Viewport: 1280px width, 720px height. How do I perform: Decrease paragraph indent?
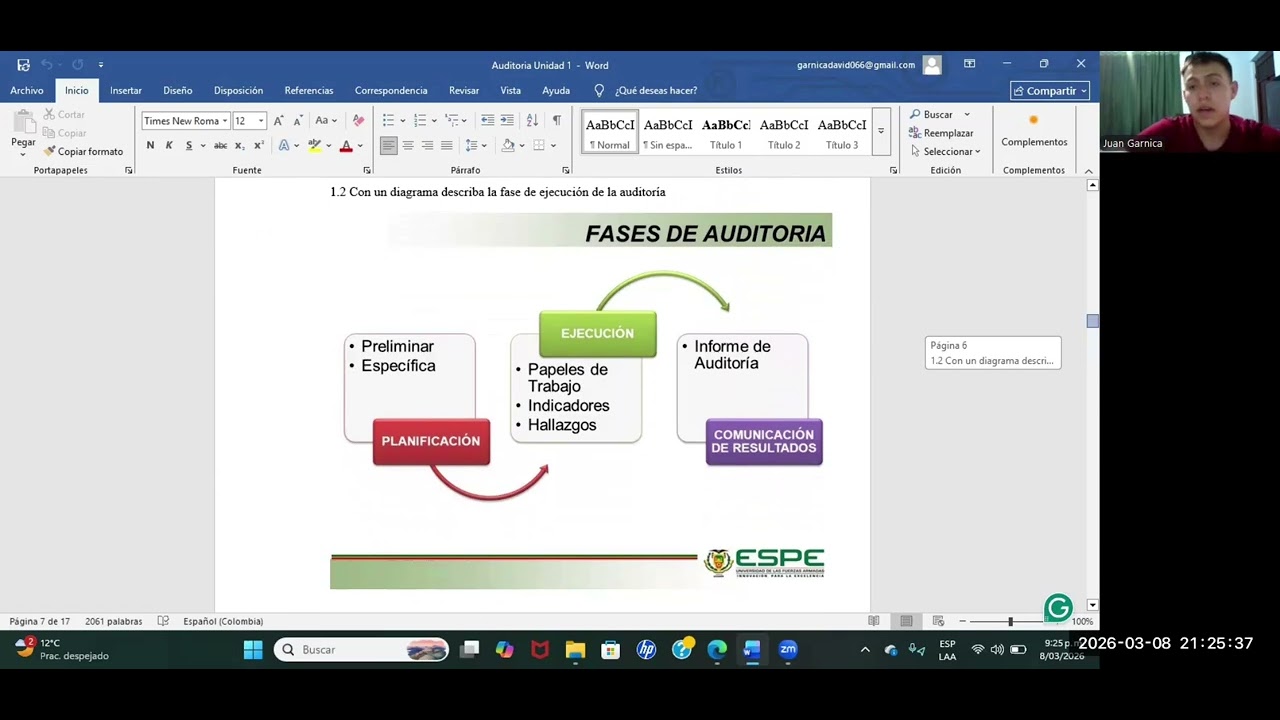click(x=487, y=121)
